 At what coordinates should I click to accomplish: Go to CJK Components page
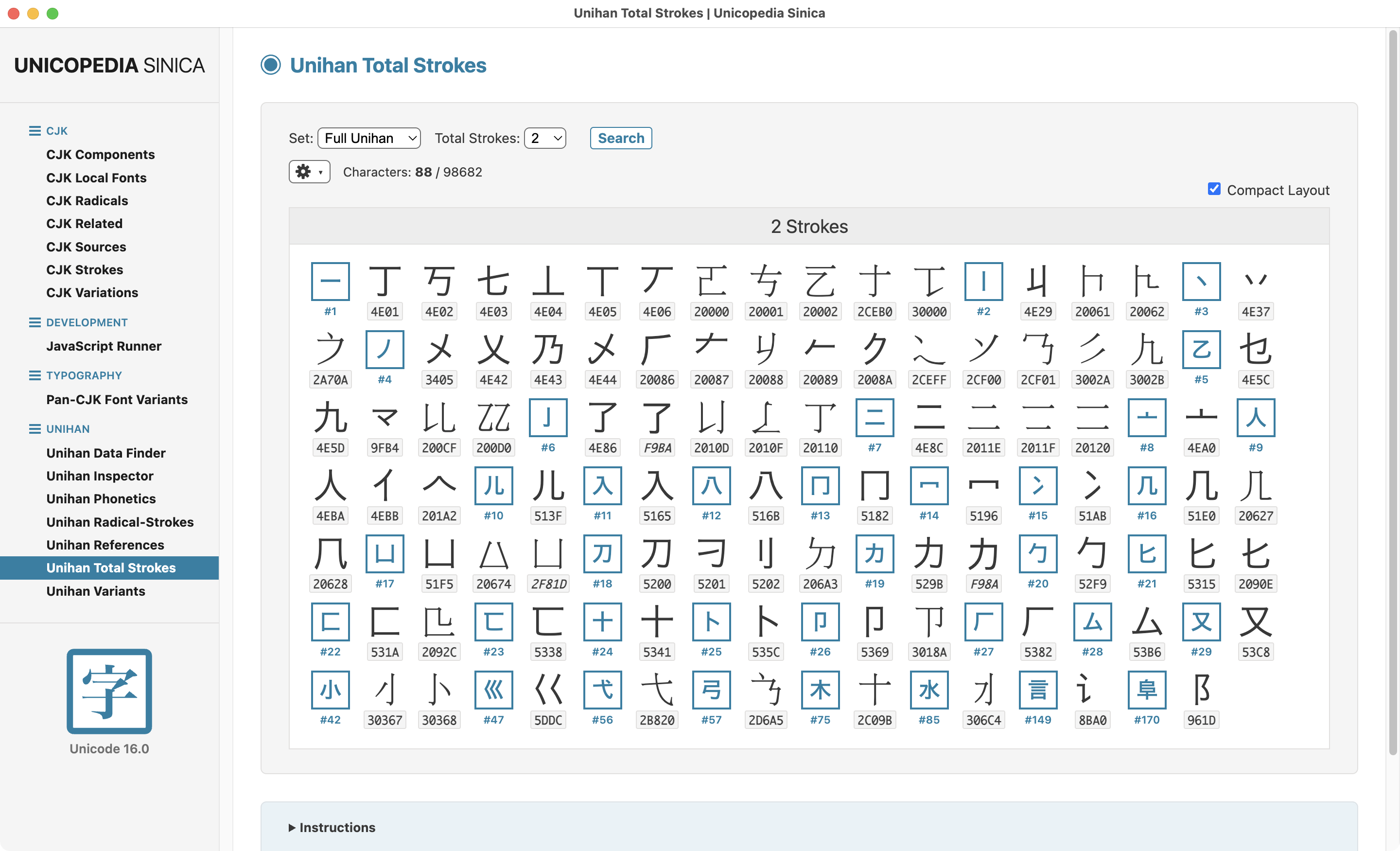pos(101,155)
